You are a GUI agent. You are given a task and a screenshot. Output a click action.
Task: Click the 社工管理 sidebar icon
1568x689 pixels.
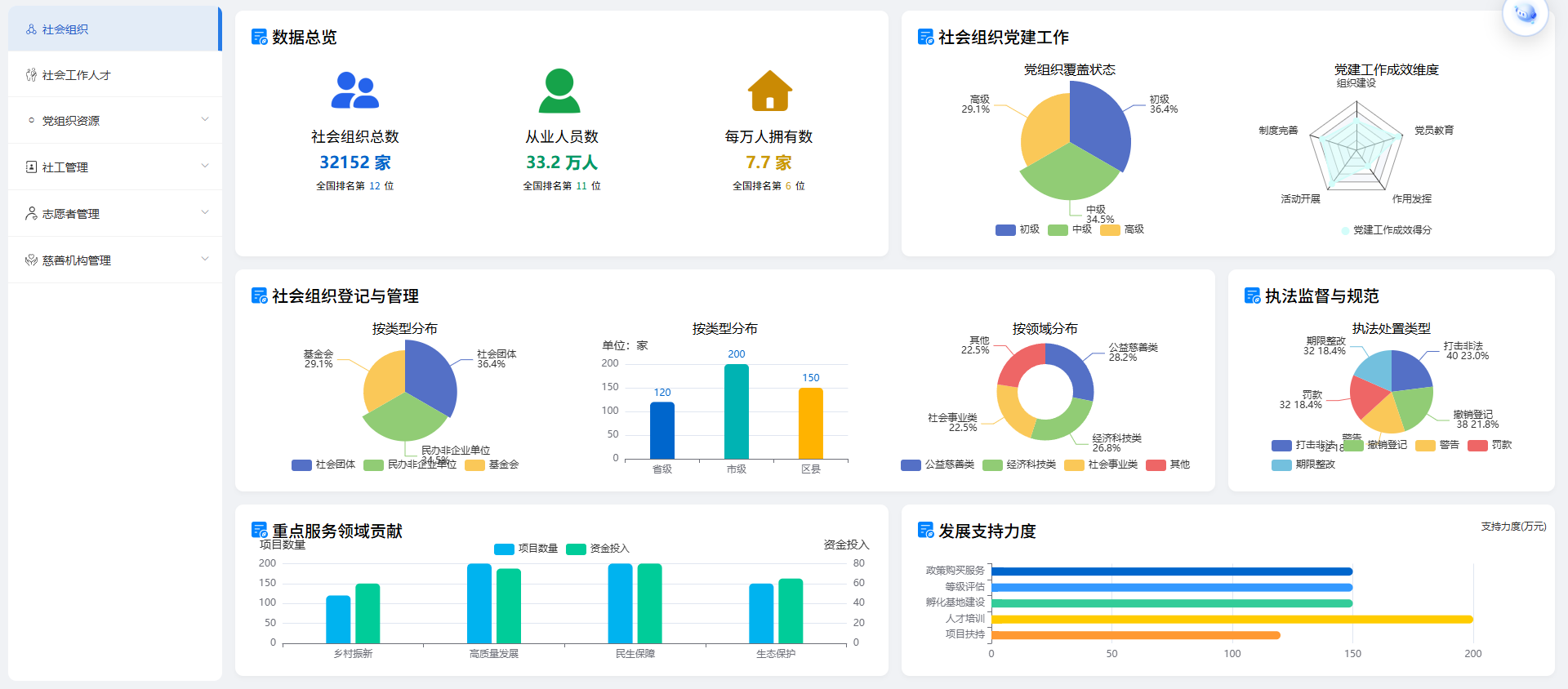click(x=31, y=167)
